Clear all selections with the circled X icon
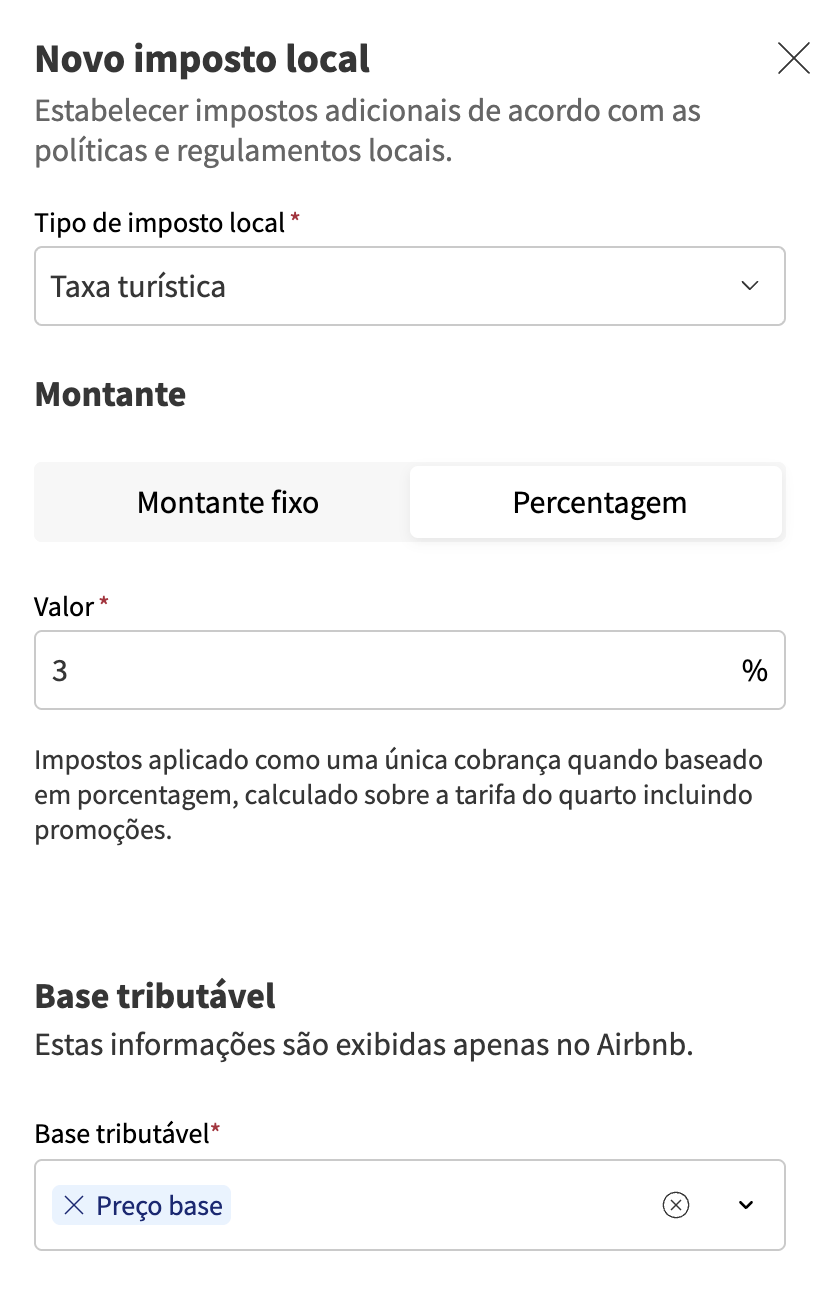 676,1206
